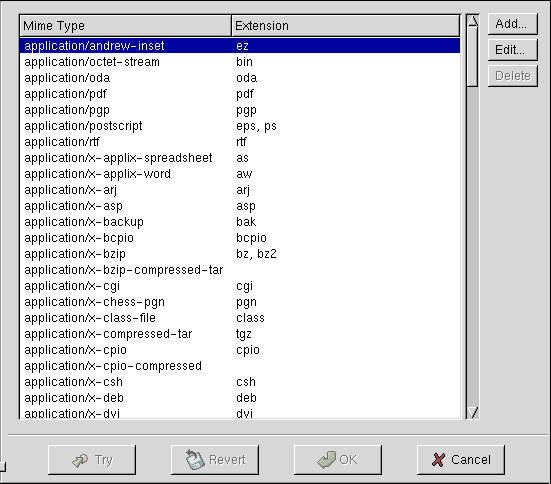Viewport: 551px width, 484px height.
Task: Click the scrollbar down arrow
Action: [473, 412]
